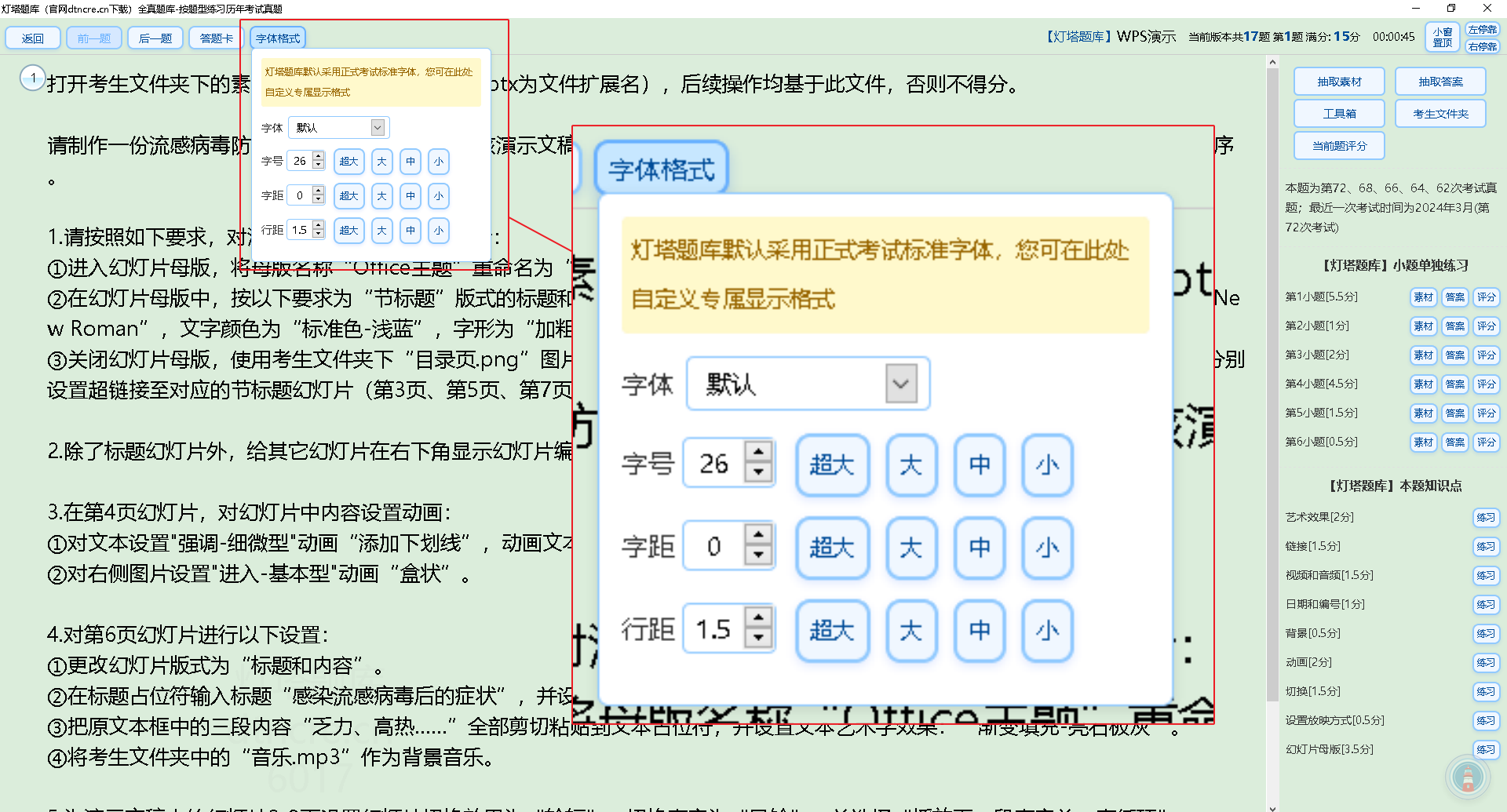Click the 字距 value field showing 0
Viewport: 1507px width, 812px height.
click(x=300, y=195)
